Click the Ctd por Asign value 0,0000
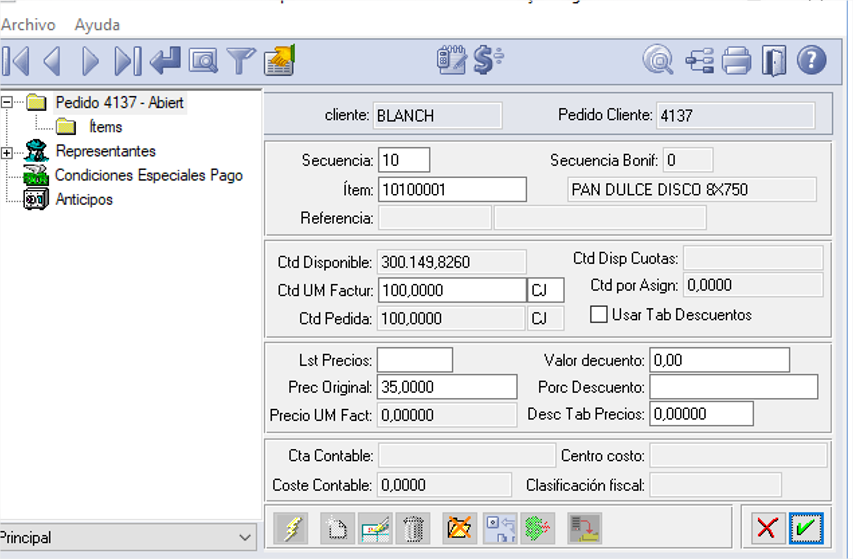 pyautogui.click(x=753, y=285)
